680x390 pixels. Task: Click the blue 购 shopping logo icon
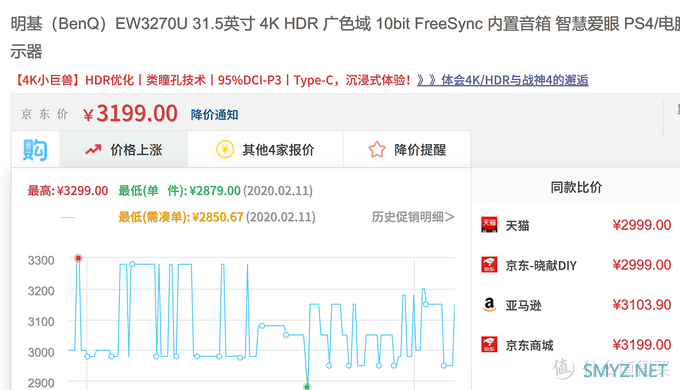coord(35,150)
